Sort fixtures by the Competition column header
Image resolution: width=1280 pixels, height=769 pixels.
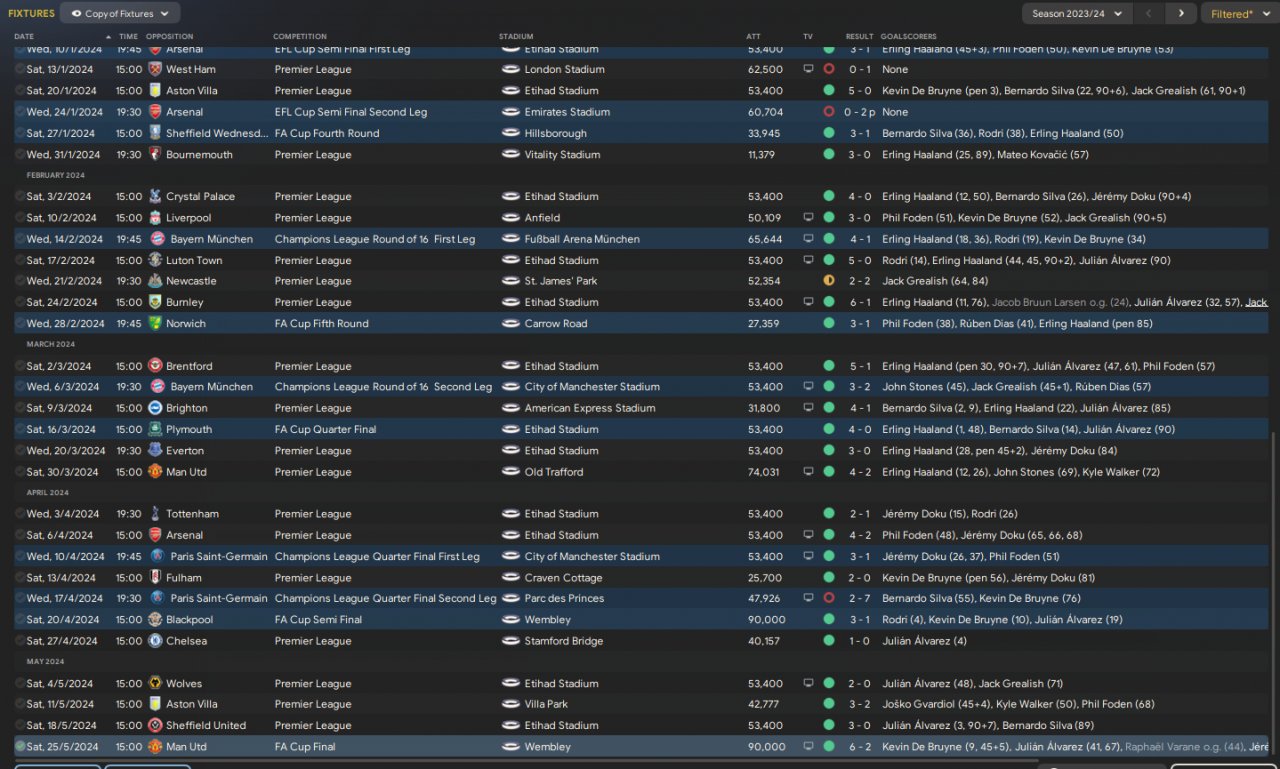point(300,37)
